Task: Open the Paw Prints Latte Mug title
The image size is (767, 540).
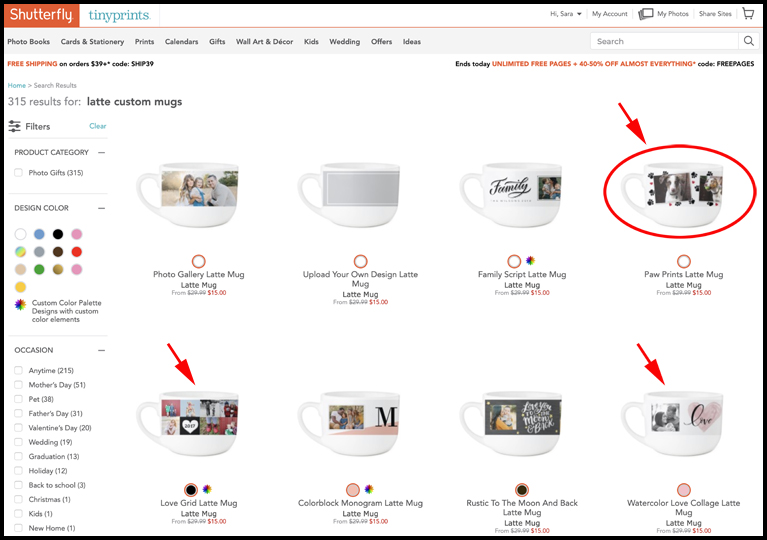Action: pos(683,274)
